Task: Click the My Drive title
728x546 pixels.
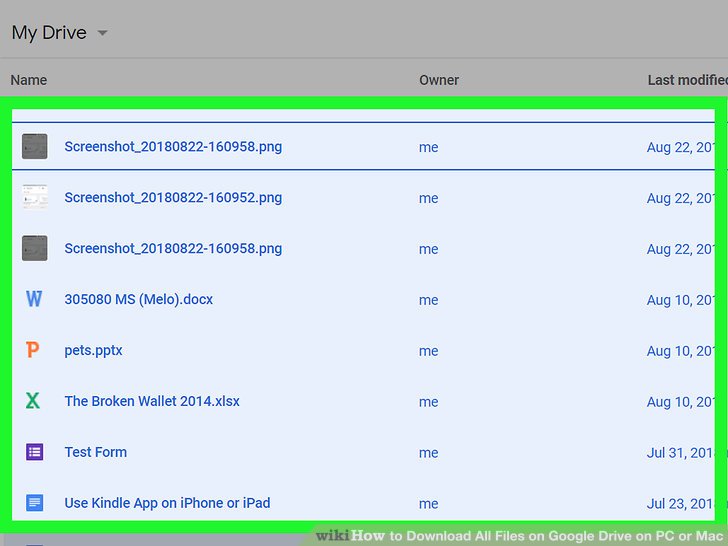Action: click(x=49, y=33)
